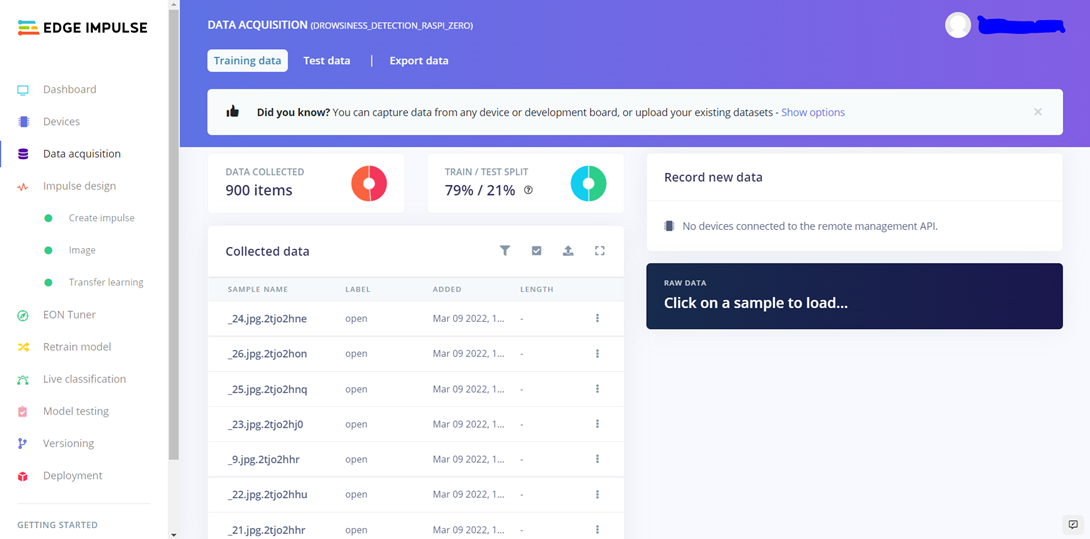Click the Show options link

(x=813, y=112)
